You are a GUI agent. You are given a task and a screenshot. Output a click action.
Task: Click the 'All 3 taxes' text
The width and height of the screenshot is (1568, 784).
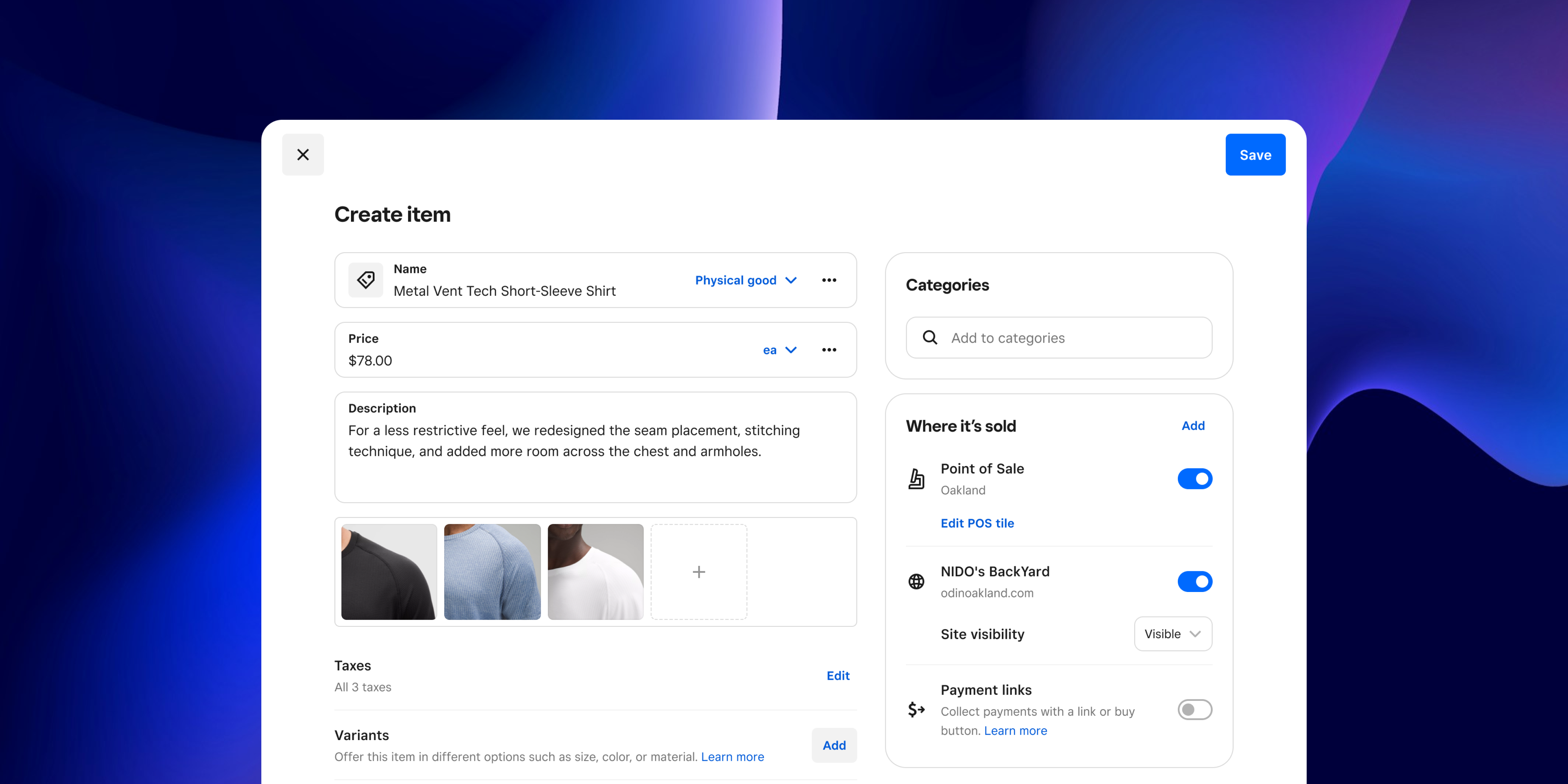click(363, 687)
